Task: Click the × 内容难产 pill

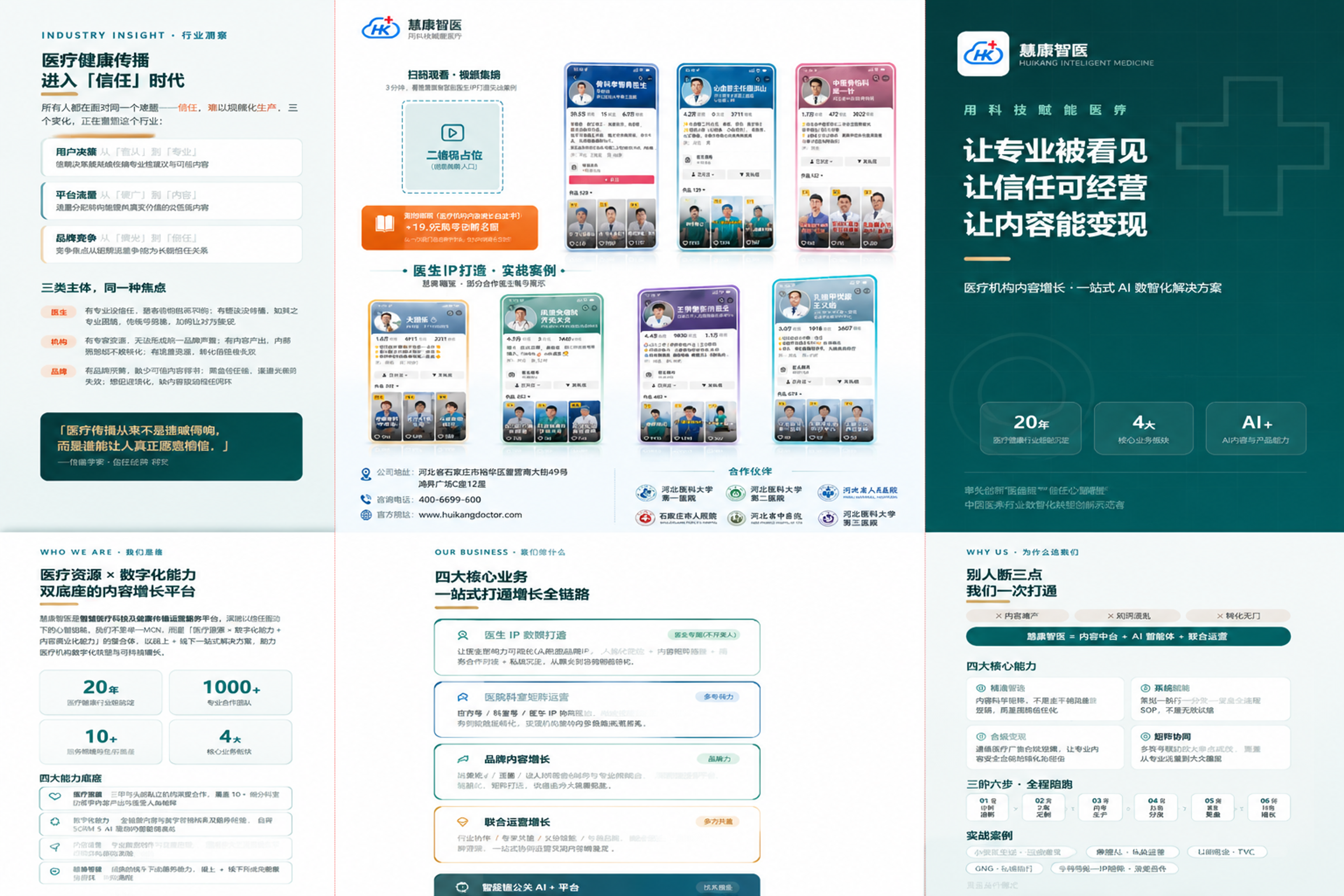Action: (x=1017, y=616)
